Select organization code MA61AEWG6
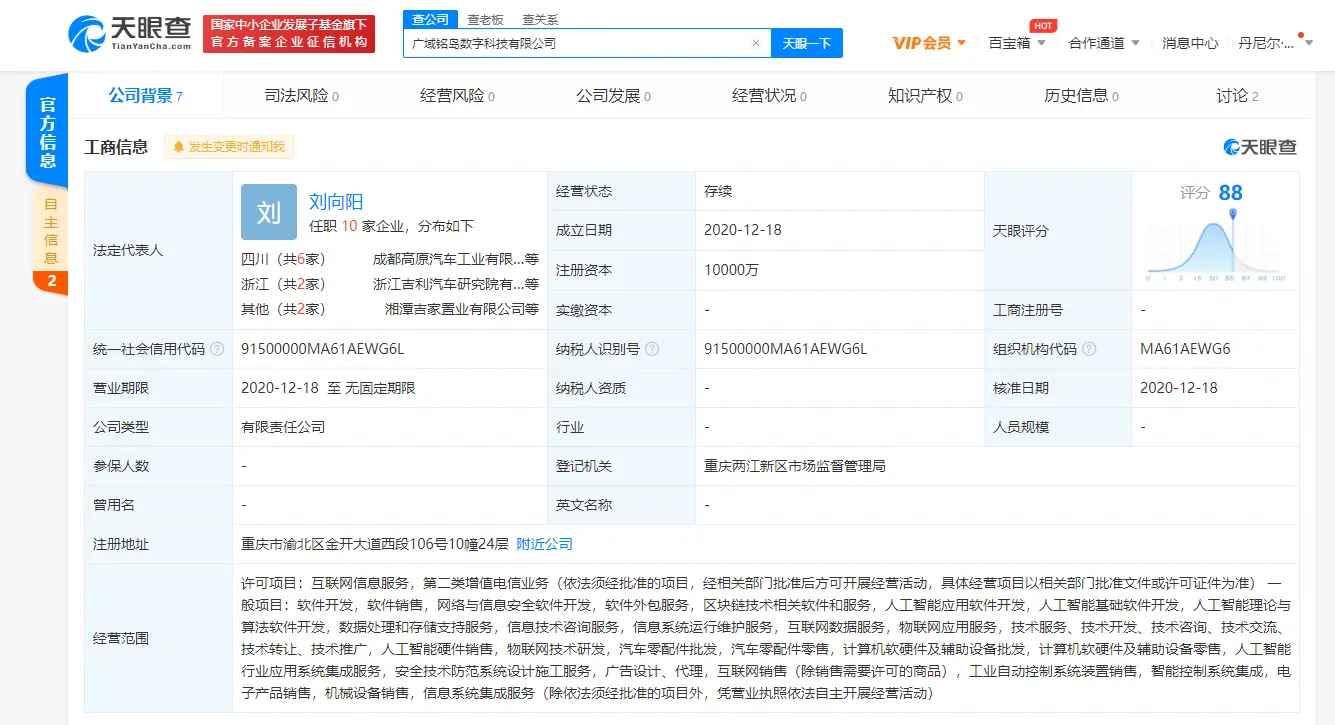Viewport: 1335px width, 725px height. [x=1185, y=349]
